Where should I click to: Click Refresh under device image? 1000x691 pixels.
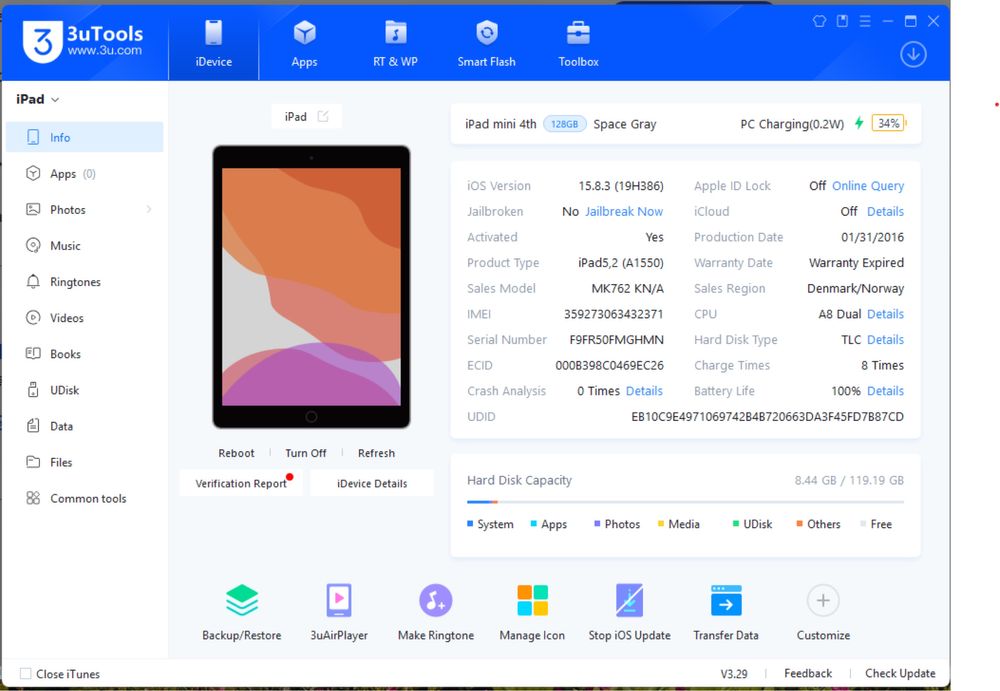click(x=376, y=453)
